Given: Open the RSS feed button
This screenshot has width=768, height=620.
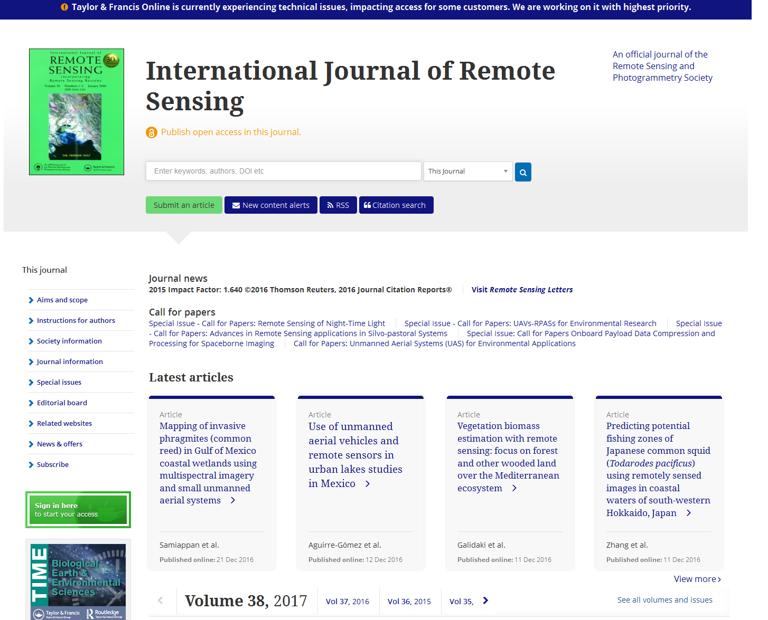Looking at the screenshot, I should (x=337, y=205).
